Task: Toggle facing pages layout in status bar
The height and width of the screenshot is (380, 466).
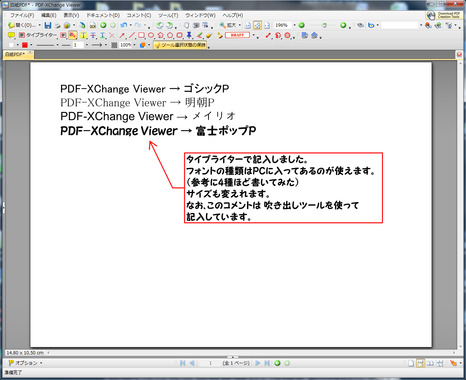Action: coord(430,363)
